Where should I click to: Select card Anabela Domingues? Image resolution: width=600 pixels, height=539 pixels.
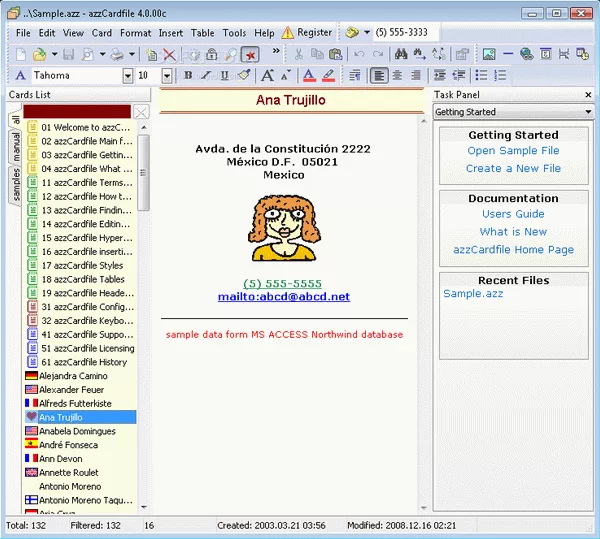(80, 431)
